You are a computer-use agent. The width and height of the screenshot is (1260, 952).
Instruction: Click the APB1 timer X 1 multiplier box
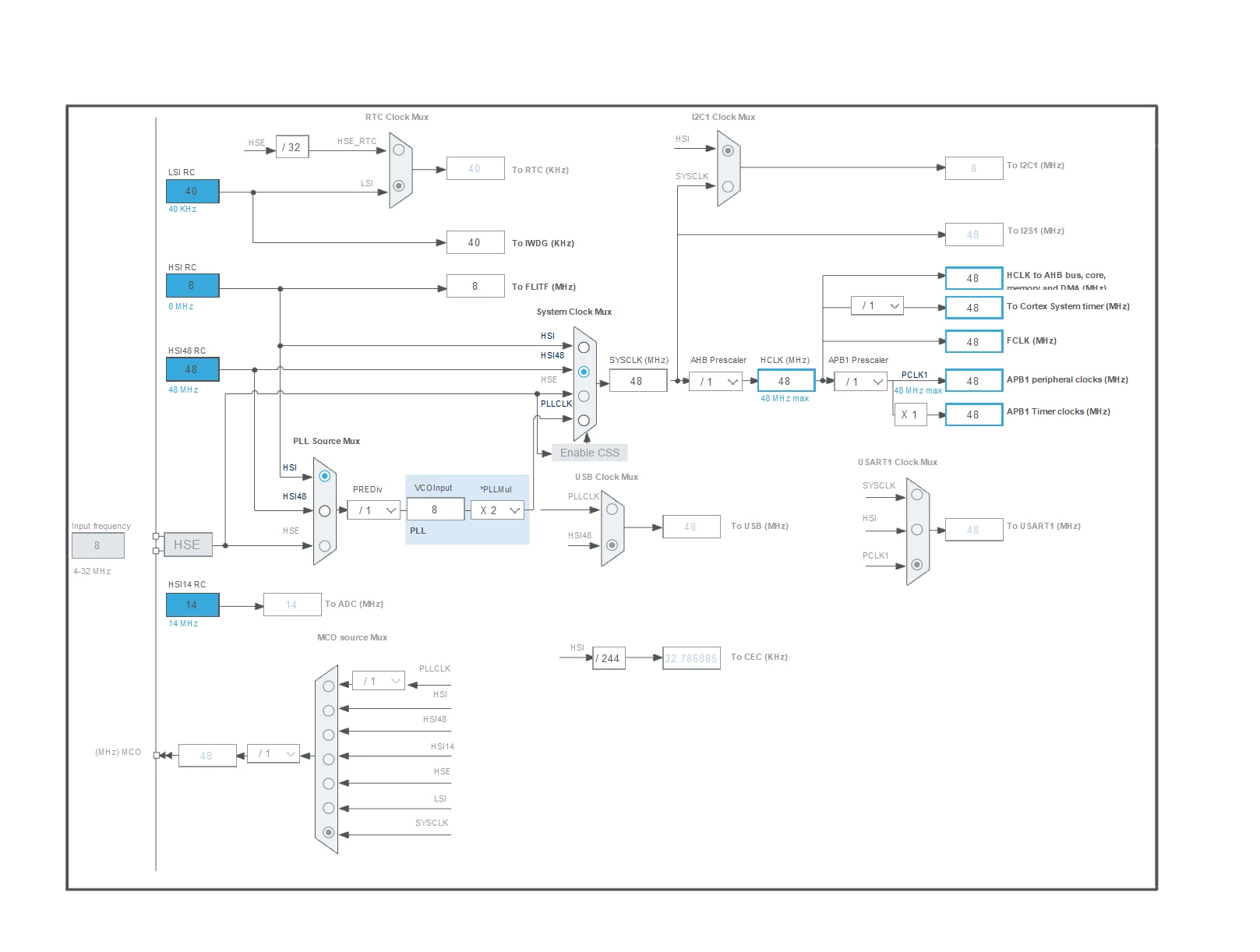click(910, 414)
